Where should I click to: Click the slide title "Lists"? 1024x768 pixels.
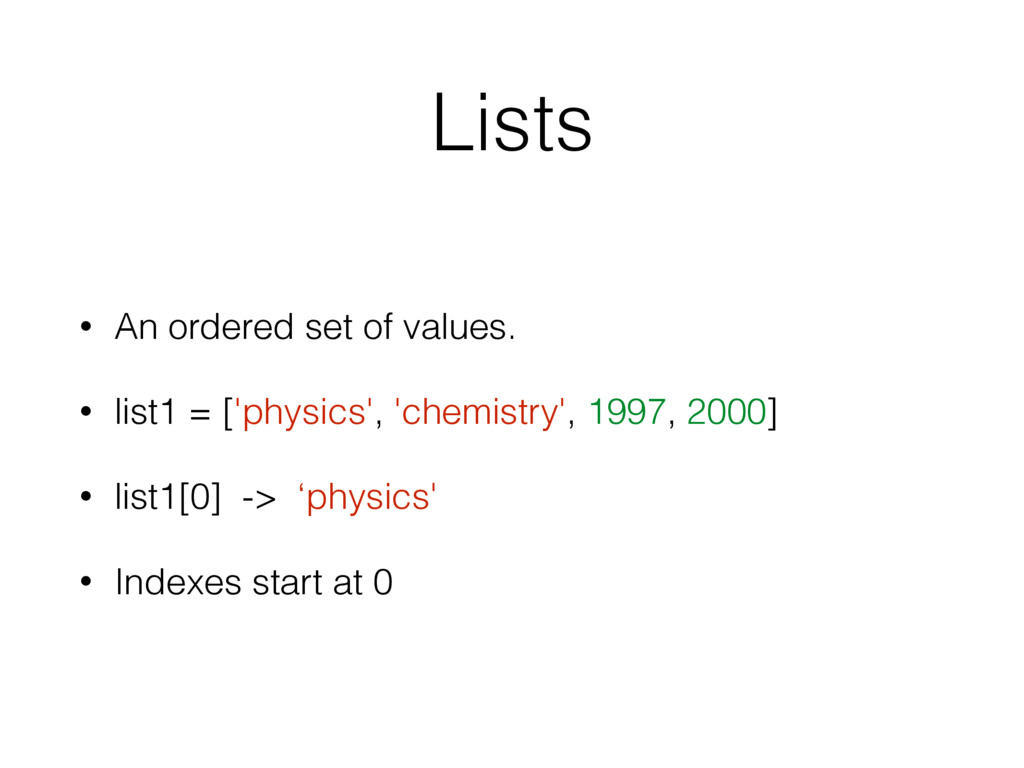[x=512, y=126]
